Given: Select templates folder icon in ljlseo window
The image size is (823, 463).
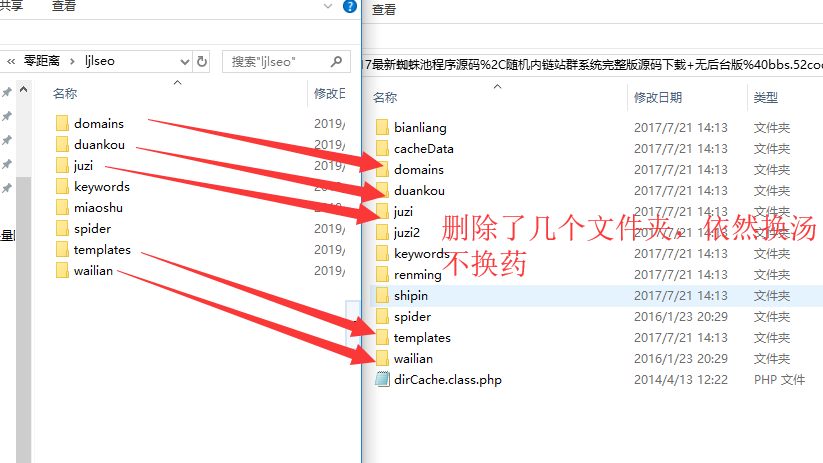Looking at the screenshot, I should click(62, 249).
